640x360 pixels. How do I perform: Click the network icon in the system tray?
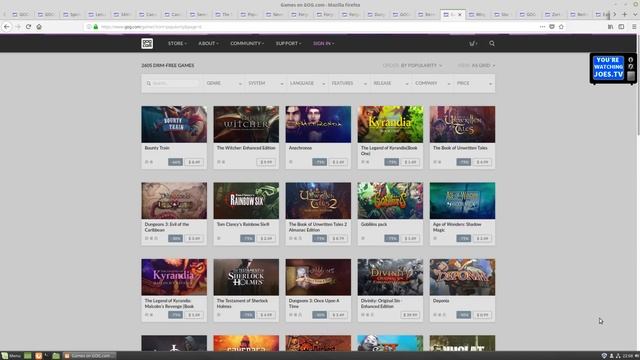click(x=618, y=356)
